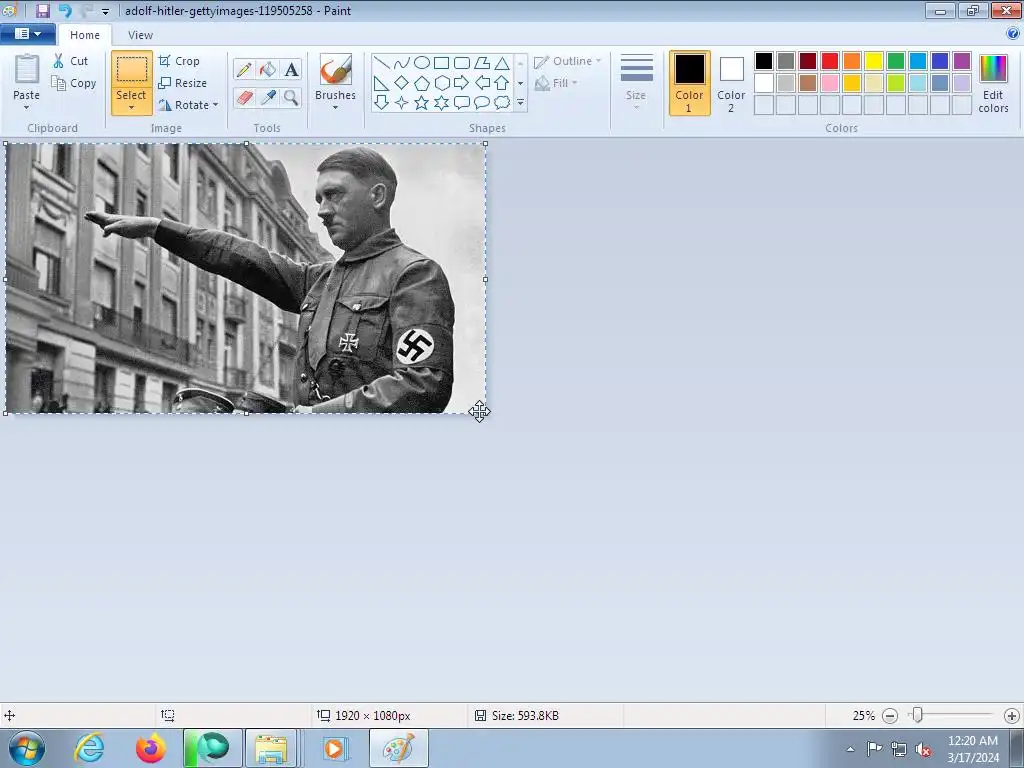The width and height of the screenshot is (1024, 768).
Task: Select the Eraser tool
Action: click(244, 97)
